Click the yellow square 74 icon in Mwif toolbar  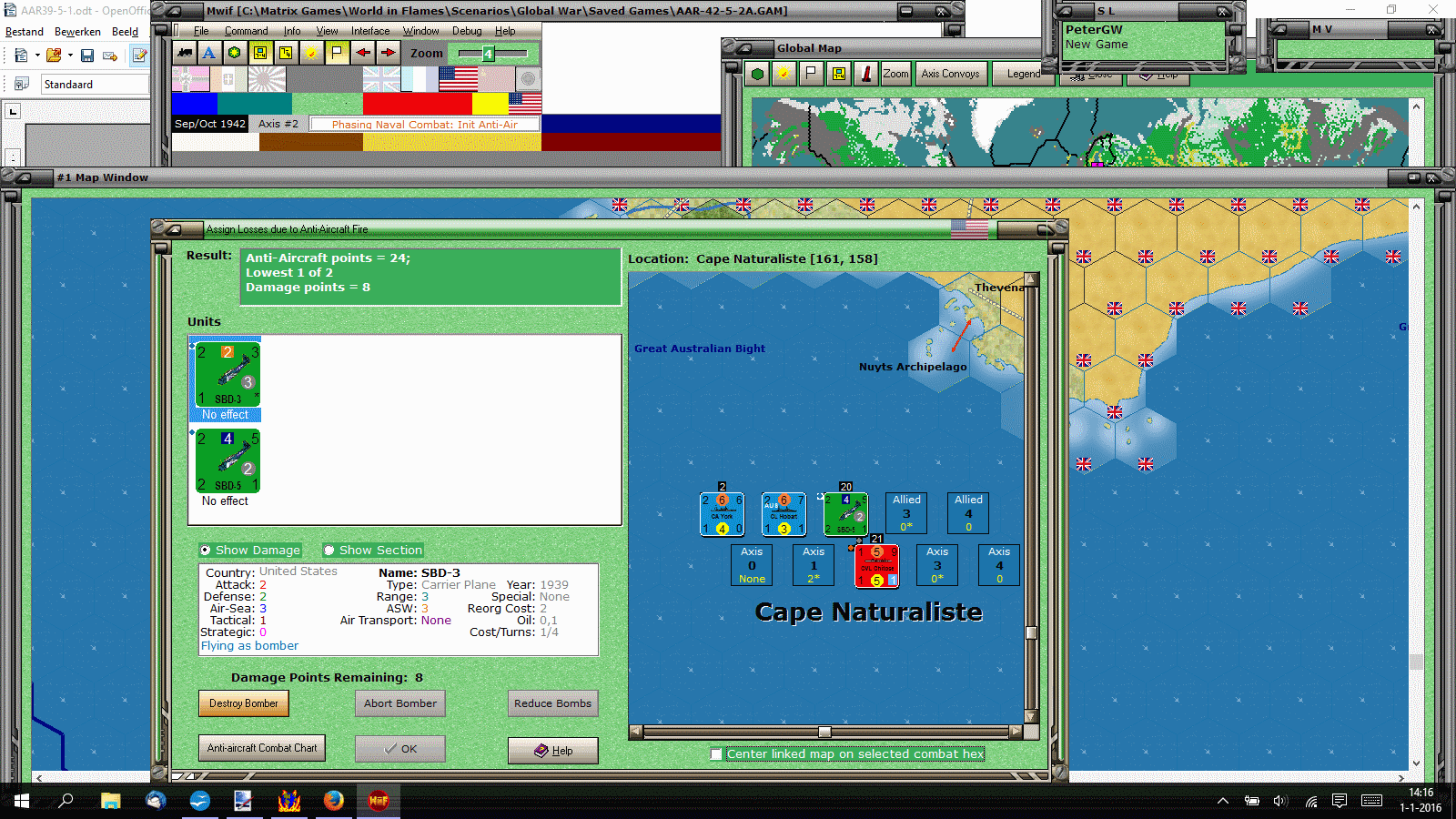point(286,53)
